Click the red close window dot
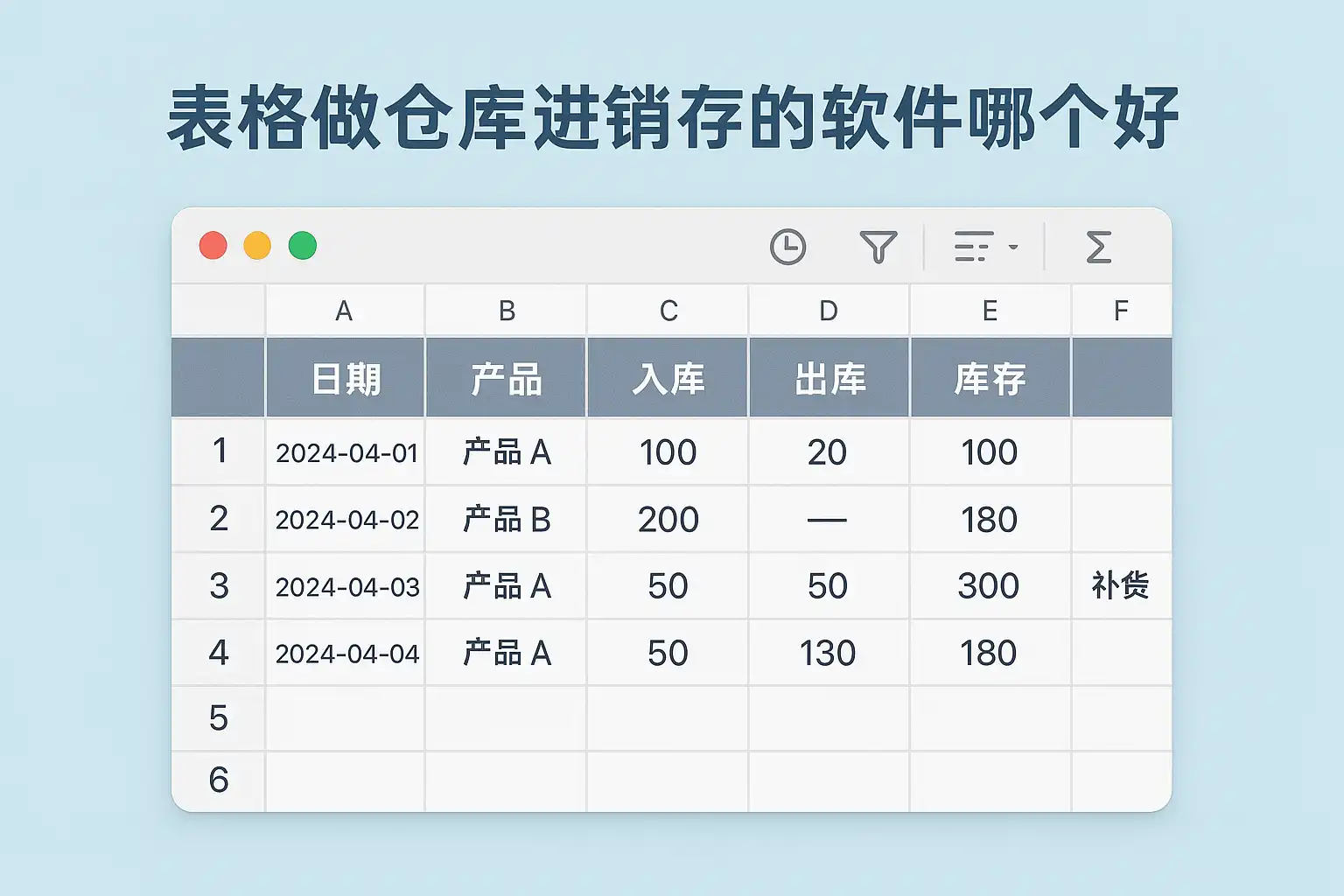This screenshot has width=1344, height=896. (x=213, y=246)
